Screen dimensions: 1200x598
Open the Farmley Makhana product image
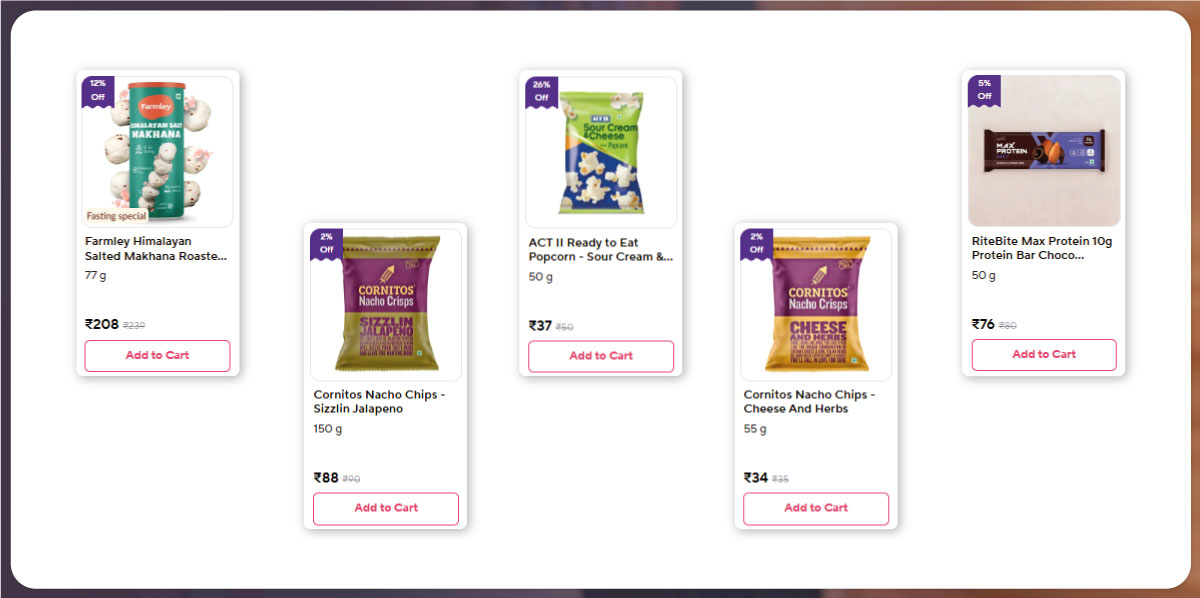pos(158,151)
